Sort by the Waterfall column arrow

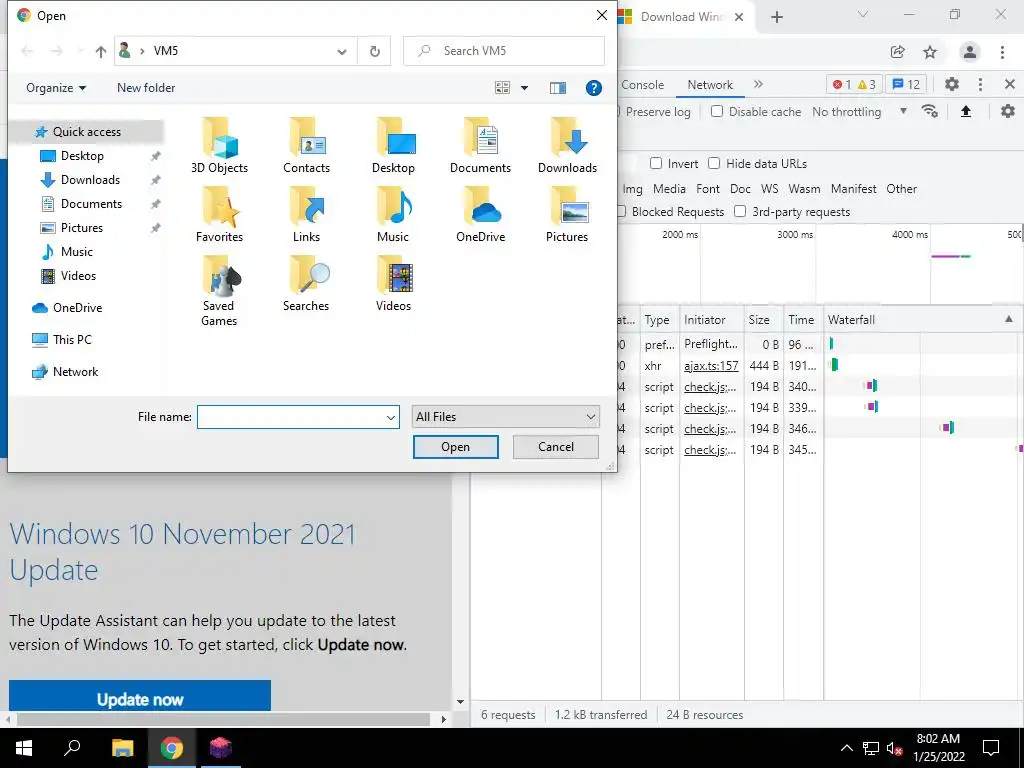click(1008, 319)
